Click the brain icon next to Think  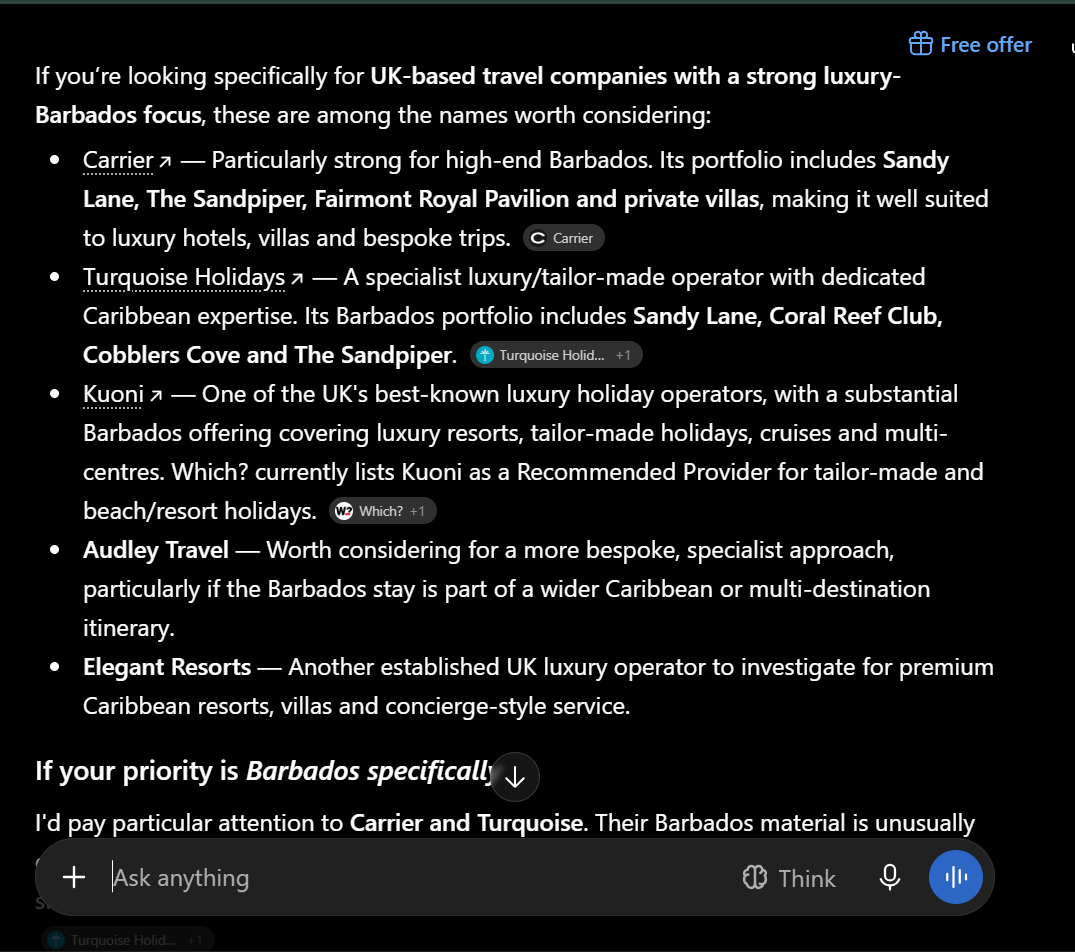(755, 877)
